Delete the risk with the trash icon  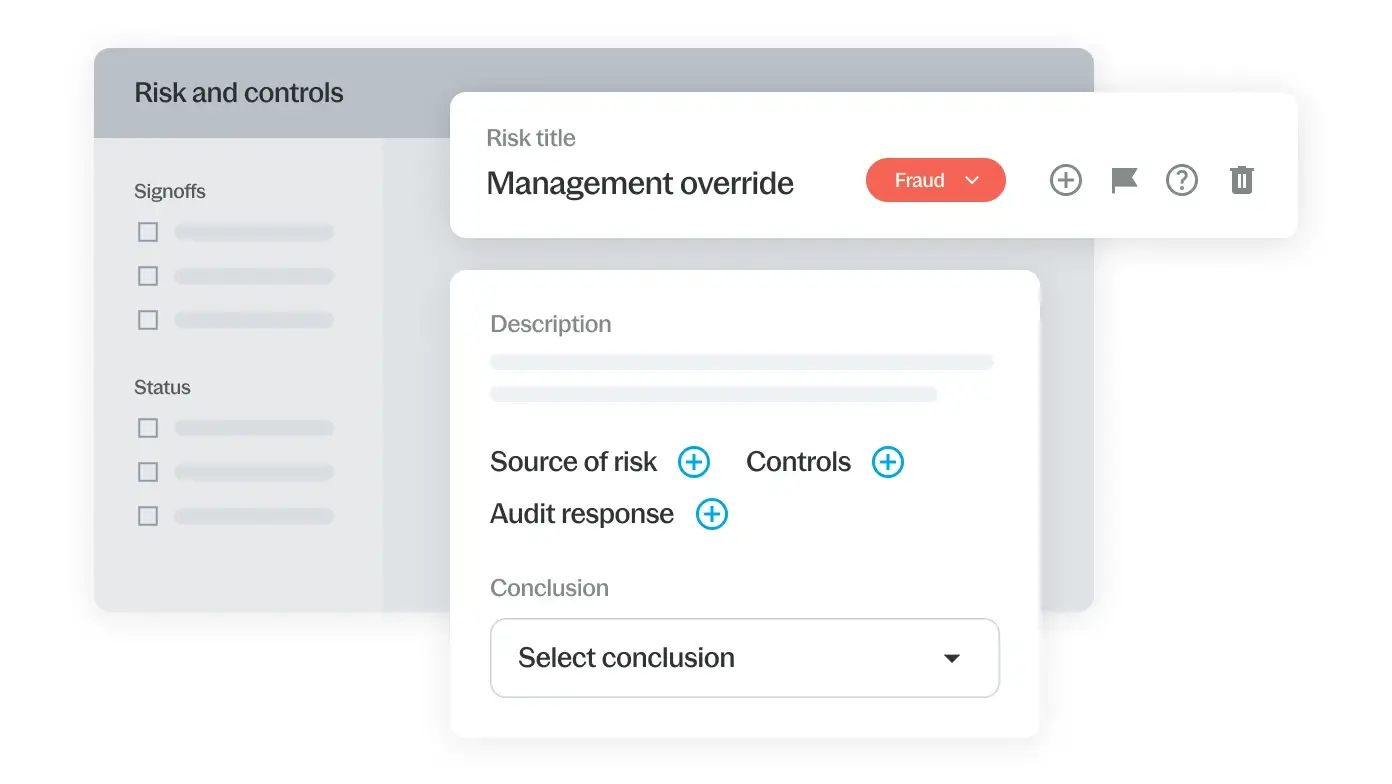1241,181
